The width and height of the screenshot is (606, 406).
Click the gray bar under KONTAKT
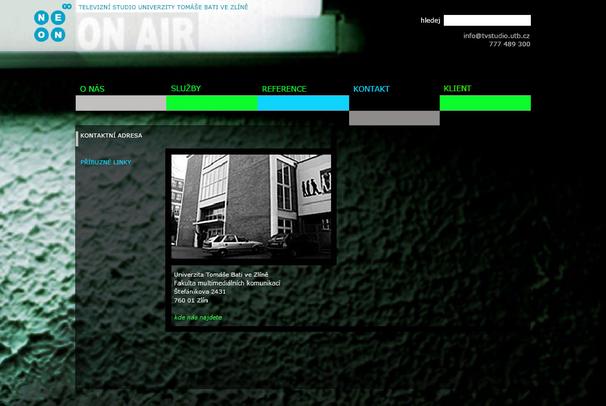[x=394, y=118]
